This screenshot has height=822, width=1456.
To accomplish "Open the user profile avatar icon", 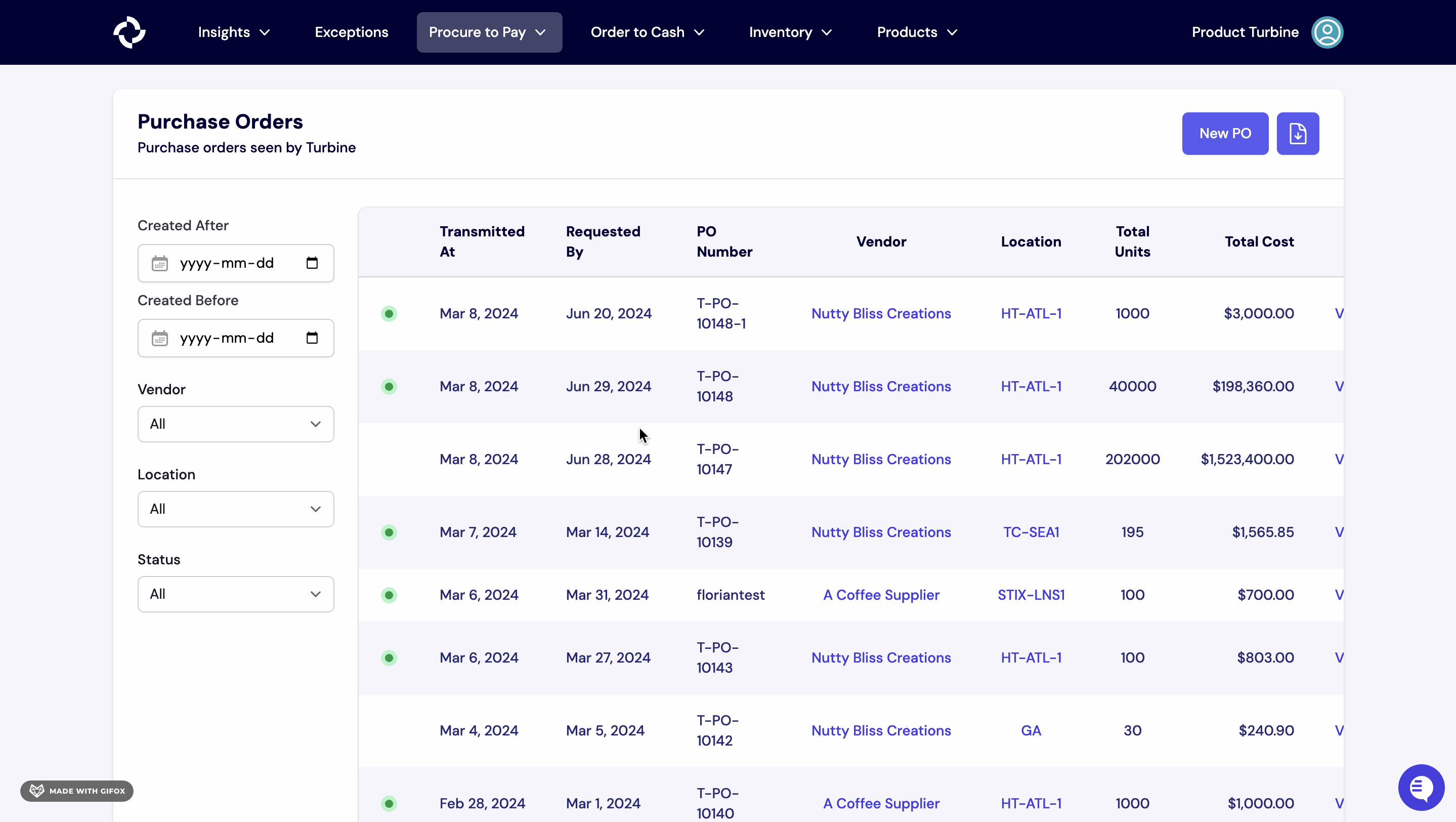I will [1326, 32].
